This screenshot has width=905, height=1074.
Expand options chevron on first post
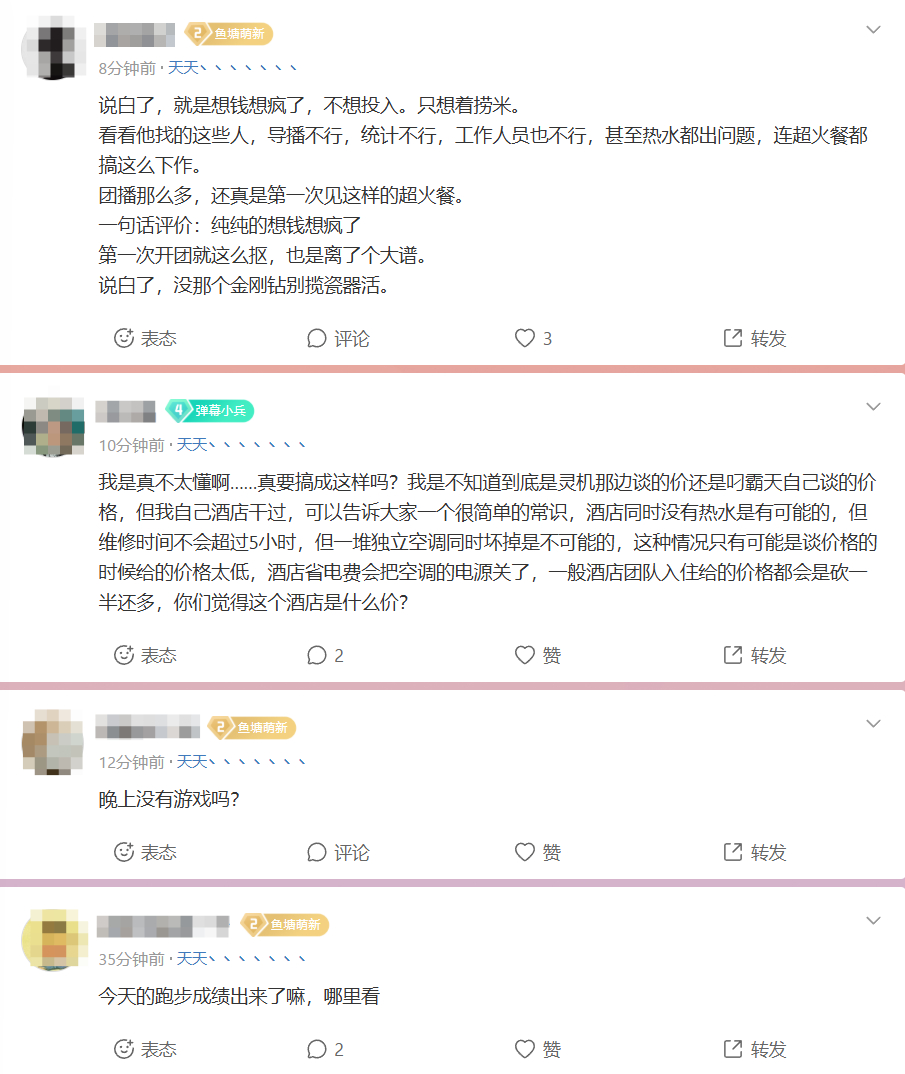(x=873, y=29)
